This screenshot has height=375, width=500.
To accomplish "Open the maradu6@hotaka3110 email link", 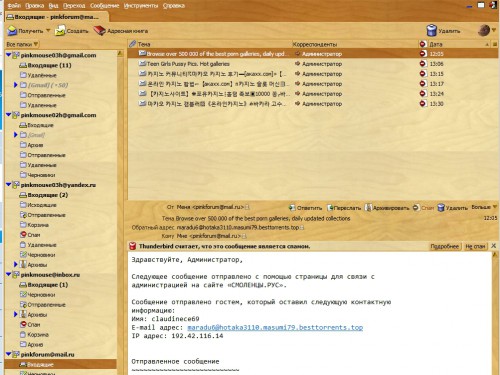I will (x=275, y=328).
